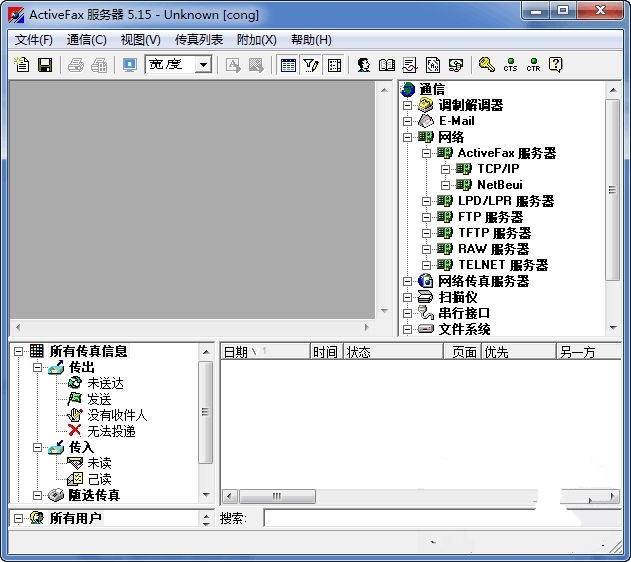Screen dimensions: 631x562
Task: Click the 串行接口 serial cable icon
Action: [x=425, y=313]
